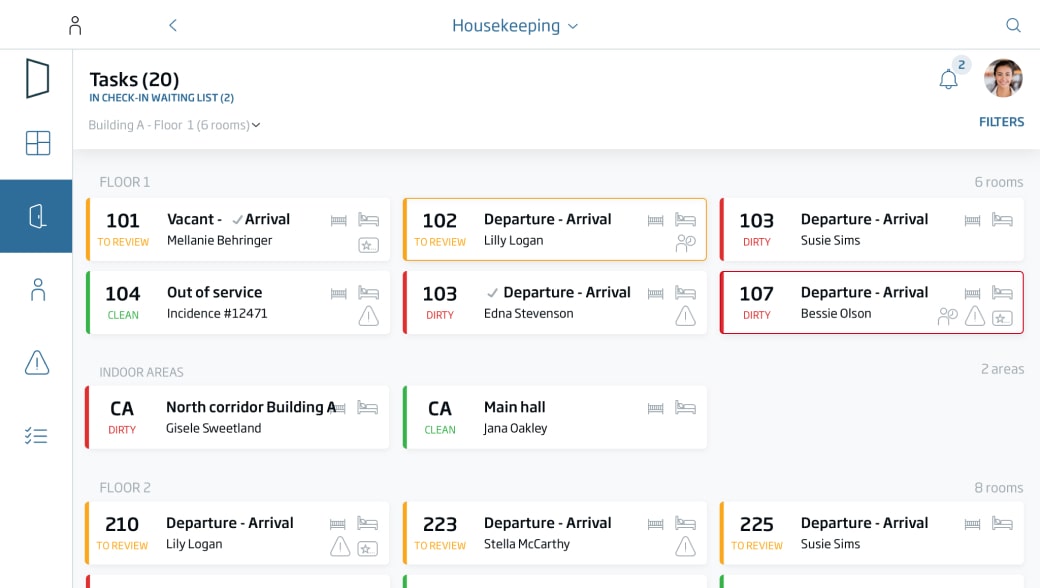Screen dimensions: 1040x588
Task: Click the warning icon on room 104 card
Action: click(x=368, y=316)
